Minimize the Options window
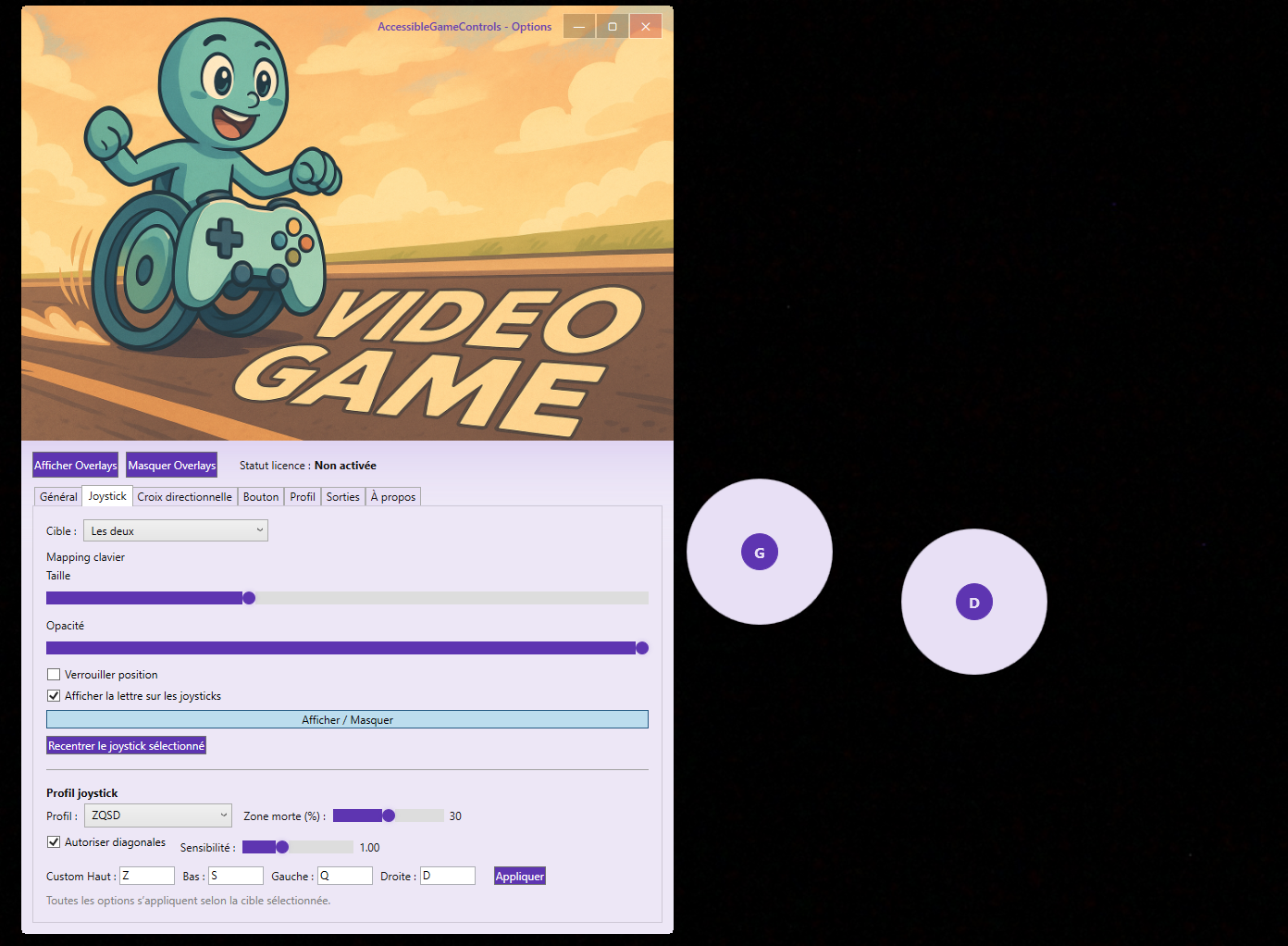Viewport: 1288px width, 946px height. point(579,27)
